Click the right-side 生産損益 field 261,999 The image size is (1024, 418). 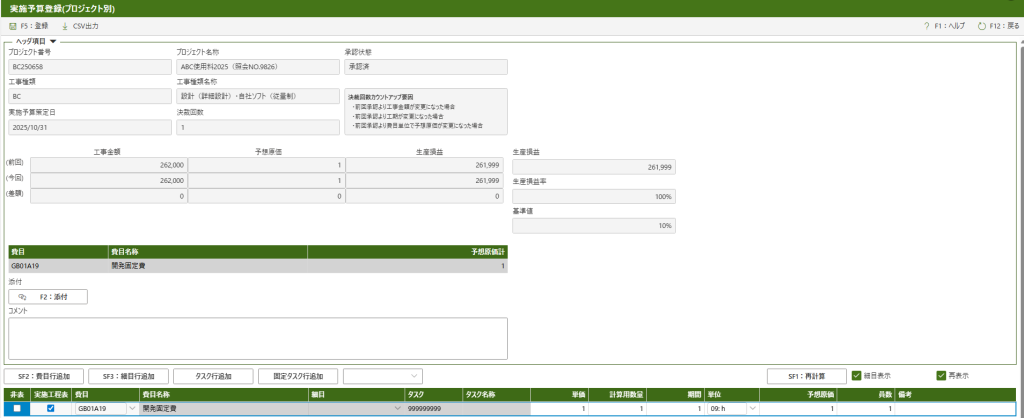coord(594,167)
